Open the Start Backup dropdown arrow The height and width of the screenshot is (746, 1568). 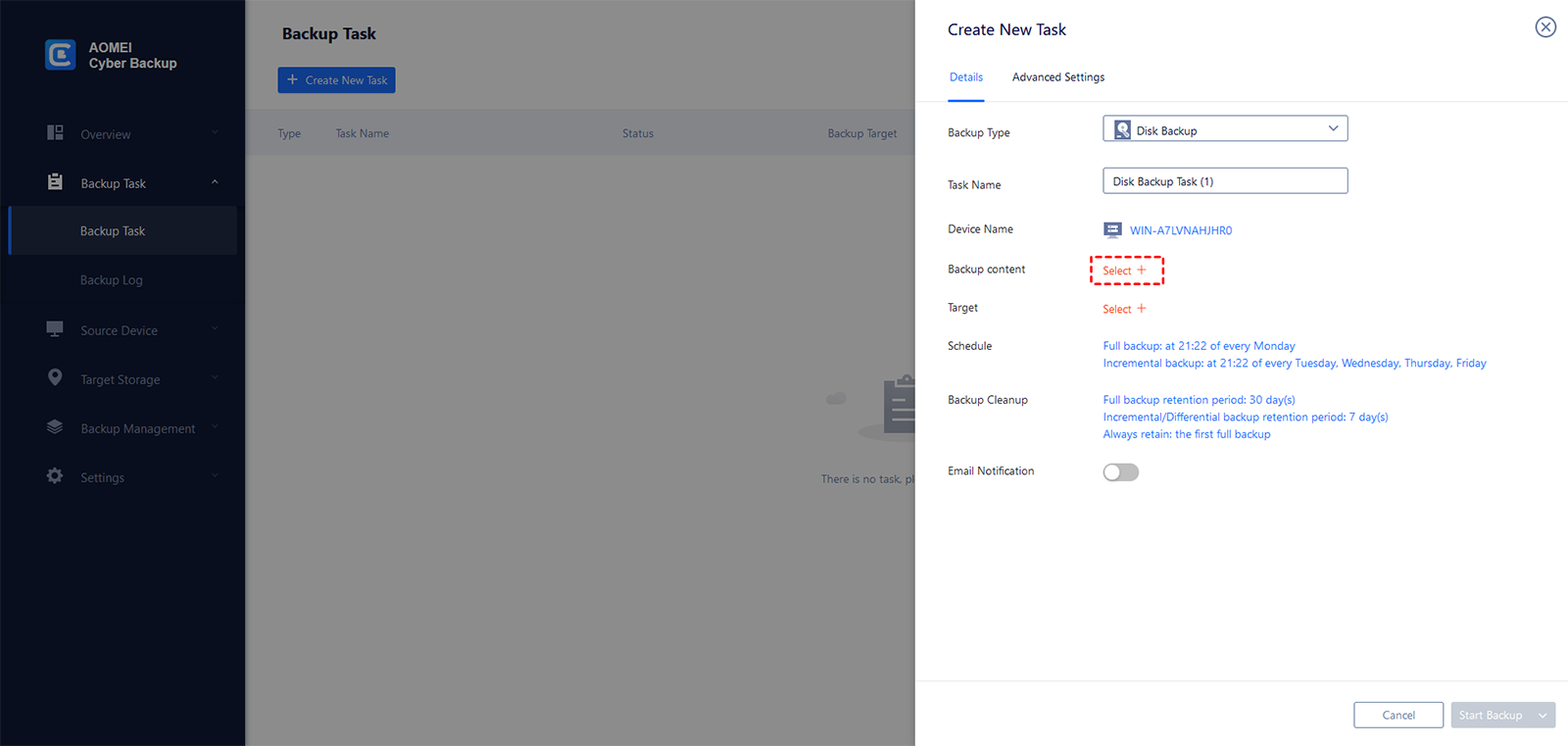pyautogui.click(x=1543, y=716)
